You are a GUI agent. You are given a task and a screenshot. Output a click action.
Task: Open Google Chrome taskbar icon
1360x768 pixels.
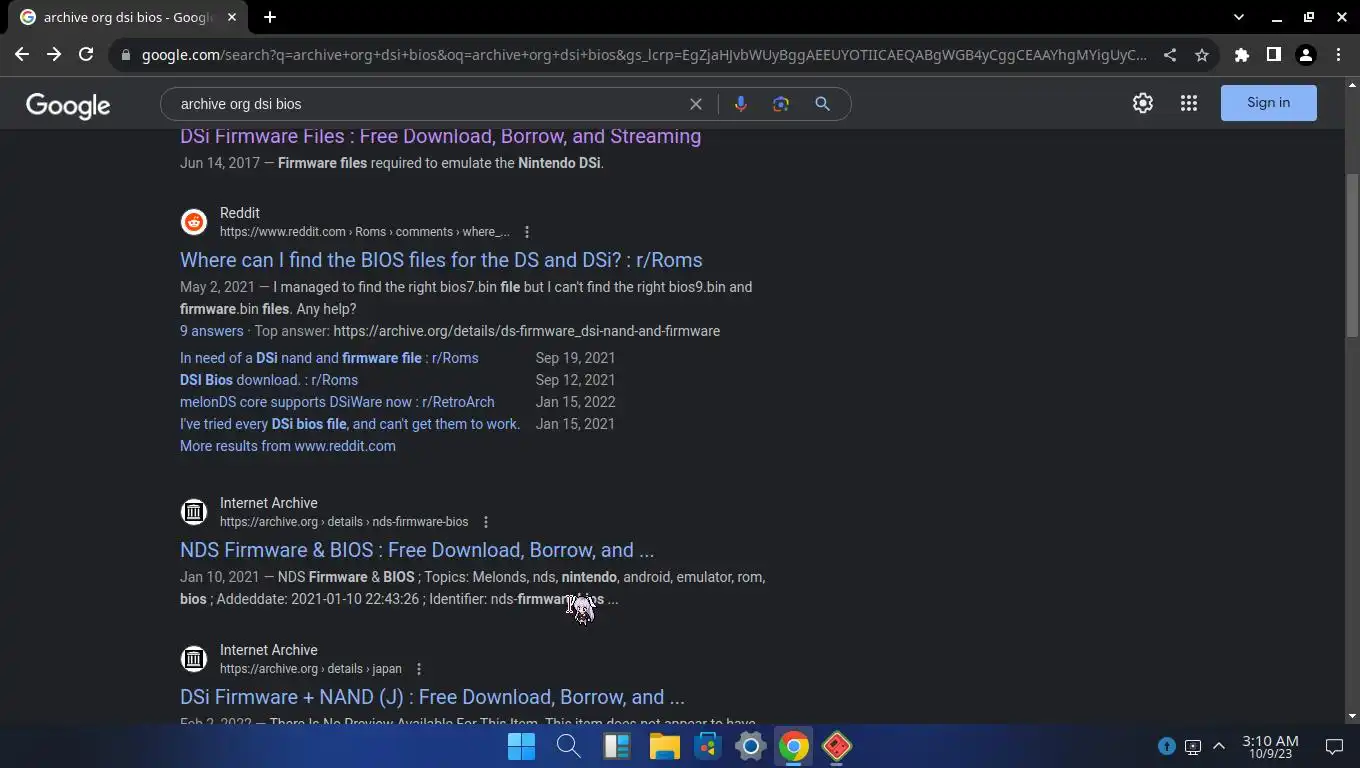(x=794, y=746)
